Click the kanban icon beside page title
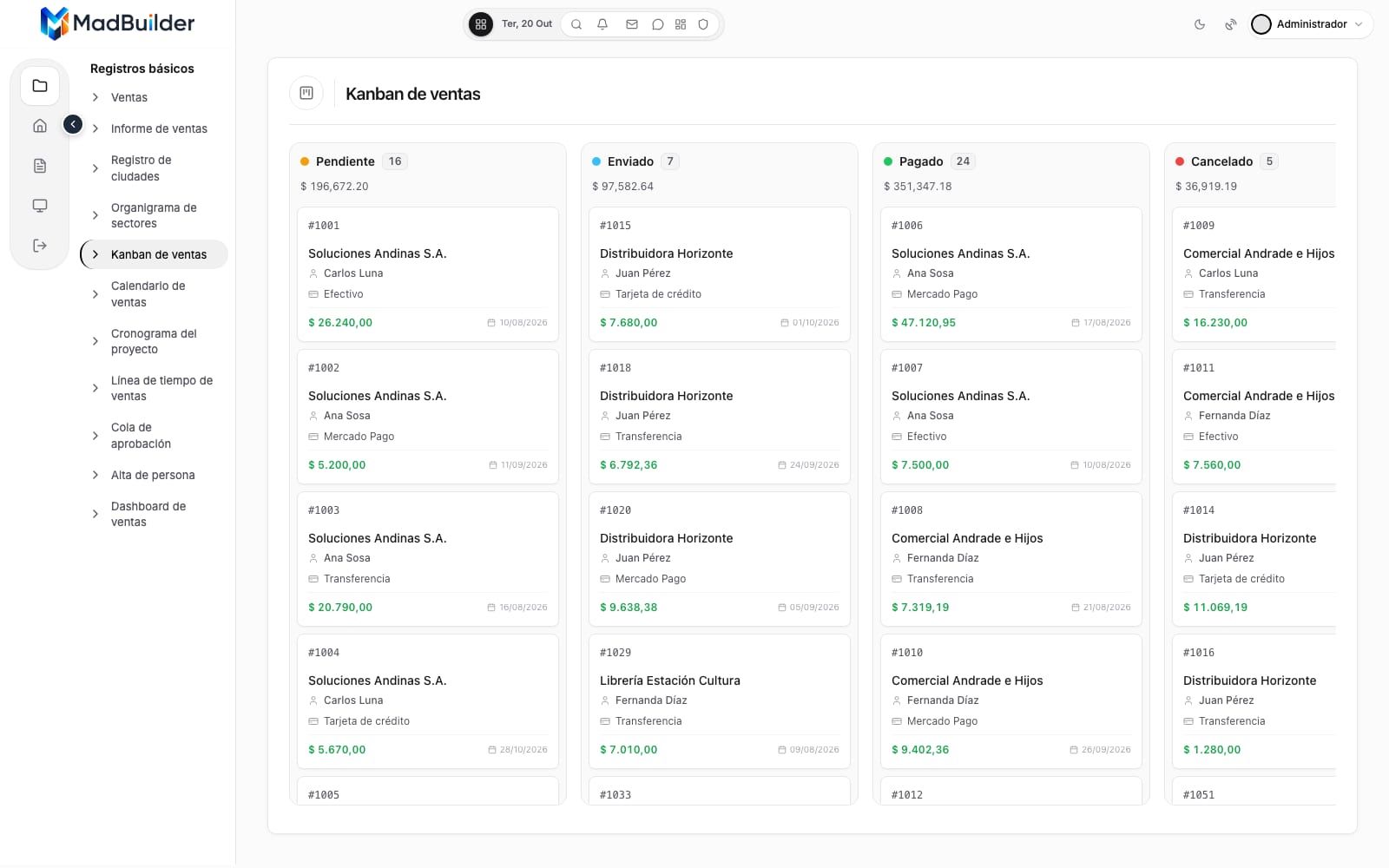The height and width of the screenshot is (868, 1389). point(306,93)
